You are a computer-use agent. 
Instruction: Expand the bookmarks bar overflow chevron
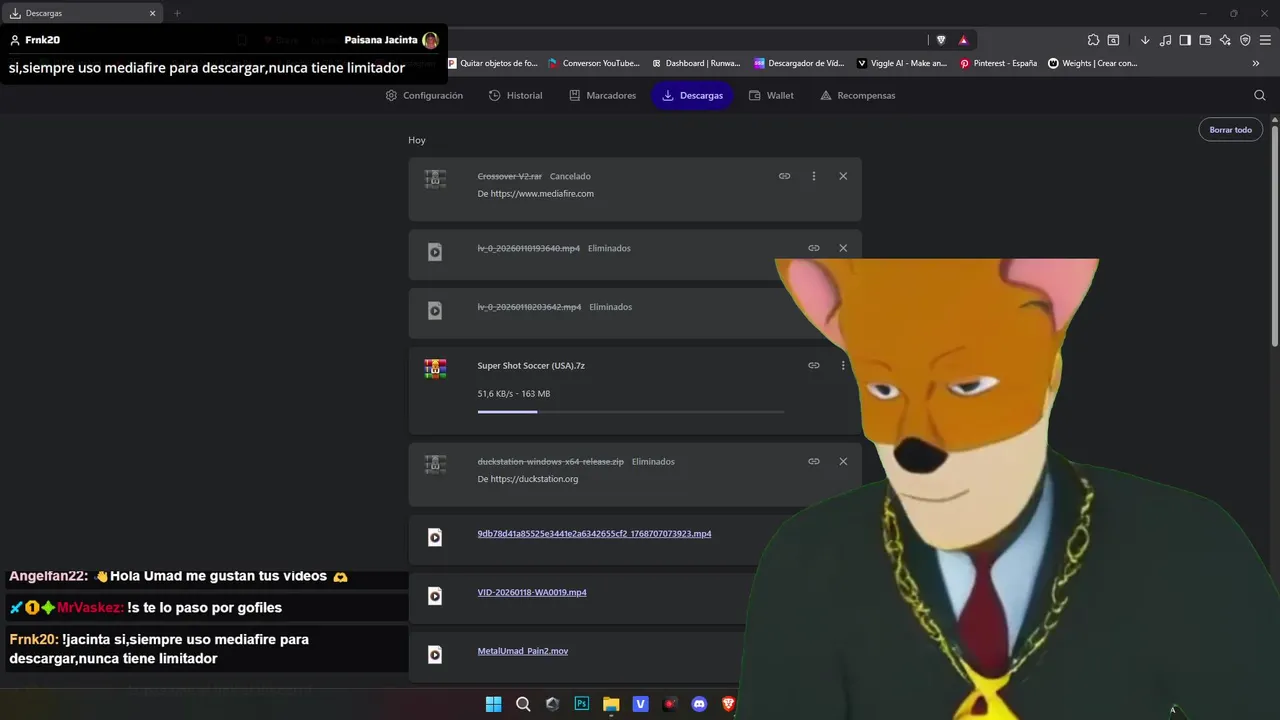(1256, 63)
